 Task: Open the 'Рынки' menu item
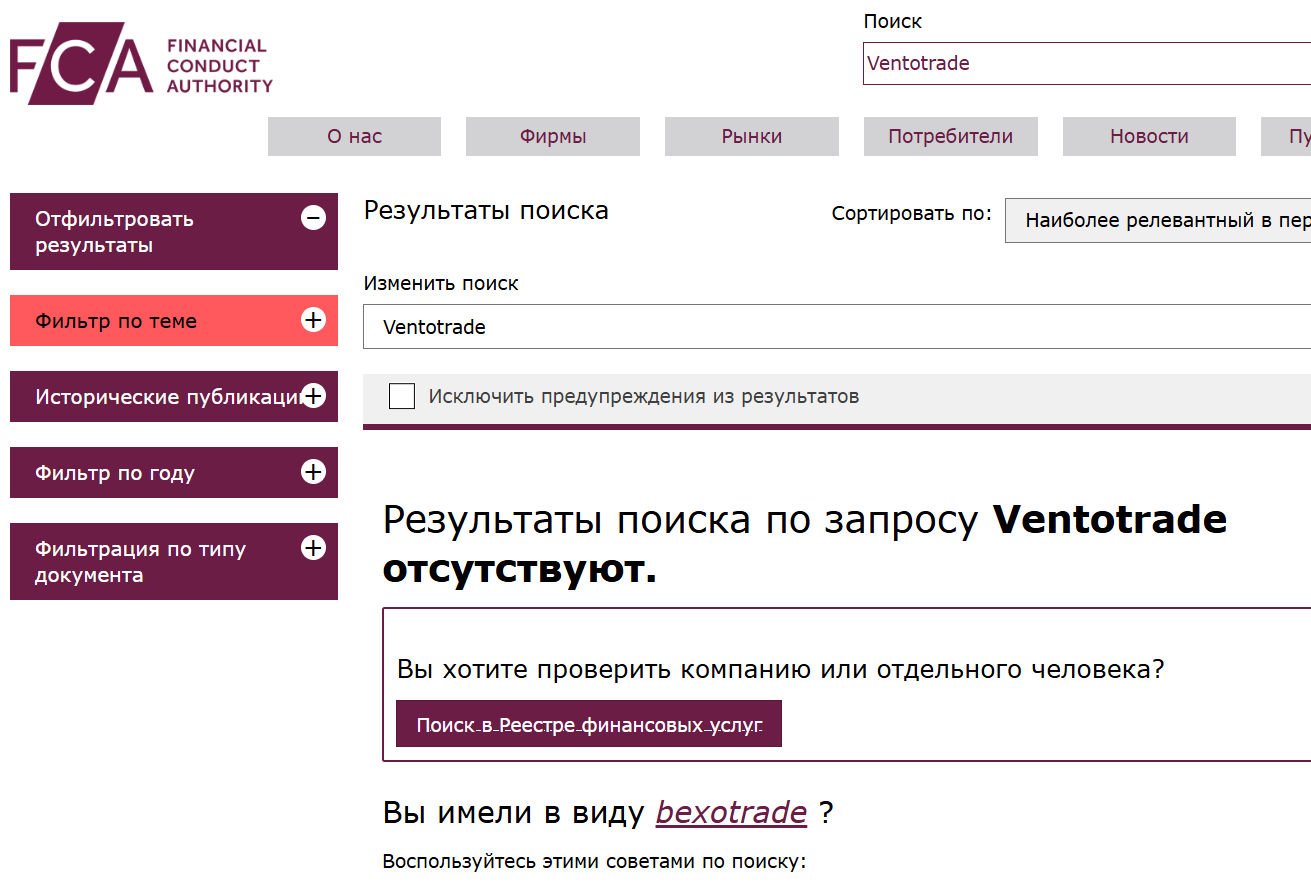[751, 136]
